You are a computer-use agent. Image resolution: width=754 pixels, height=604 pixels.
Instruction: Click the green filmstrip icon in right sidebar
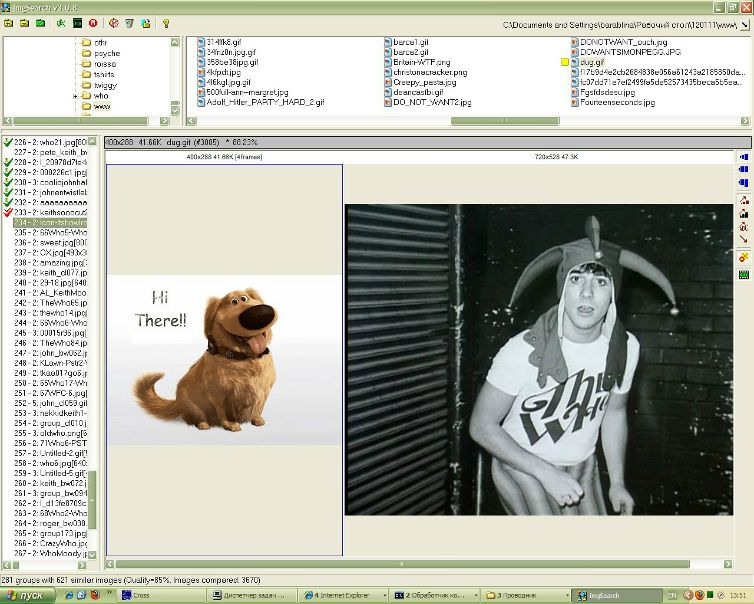point(743,275)
